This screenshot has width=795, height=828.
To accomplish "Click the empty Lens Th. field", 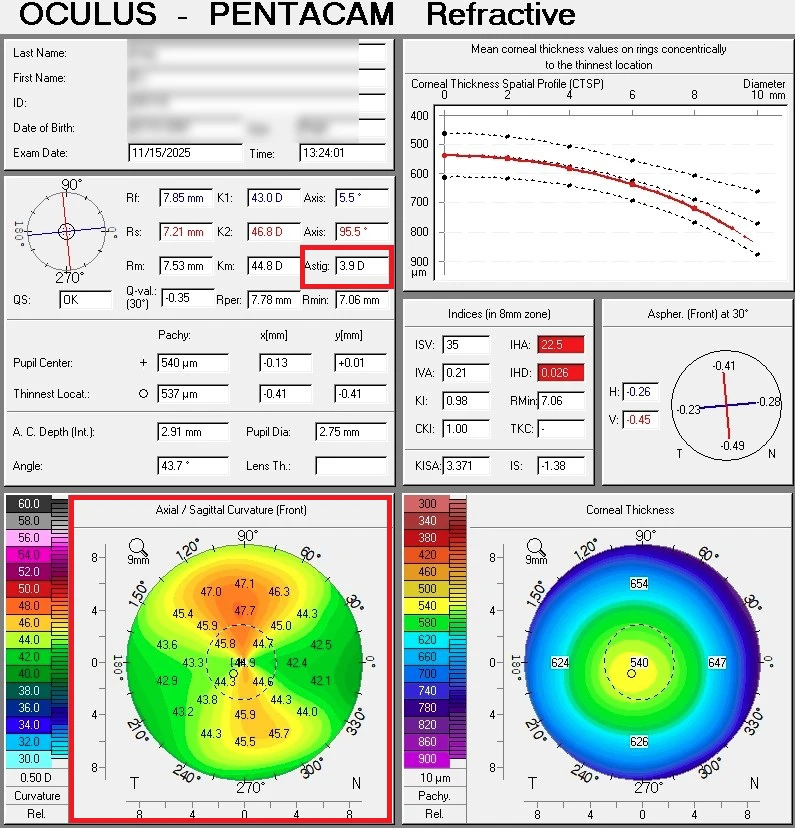I will click(351, 466).
